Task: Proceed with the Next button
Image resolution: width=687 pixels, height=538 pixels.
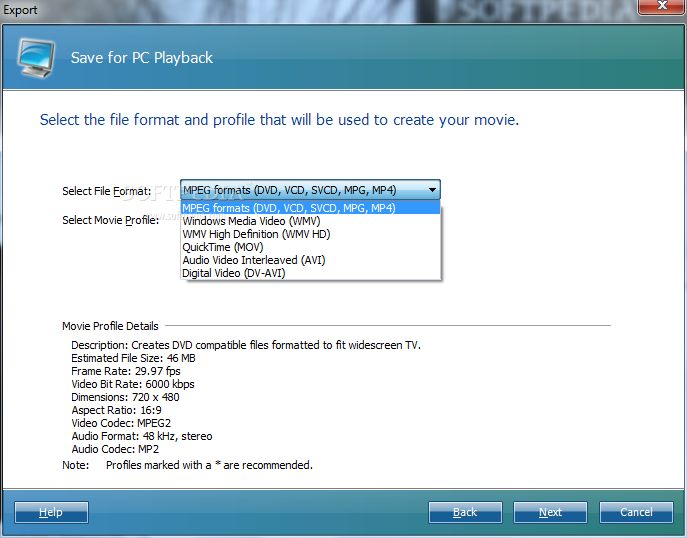Action: pyautogui.click(x=550, y=512)
